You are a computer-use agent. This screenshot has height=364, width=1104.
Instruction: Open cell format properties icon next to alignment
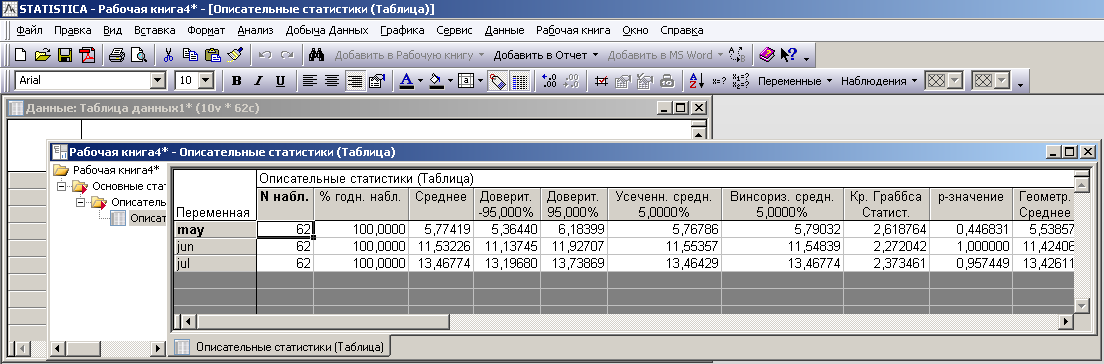(377, 81)
